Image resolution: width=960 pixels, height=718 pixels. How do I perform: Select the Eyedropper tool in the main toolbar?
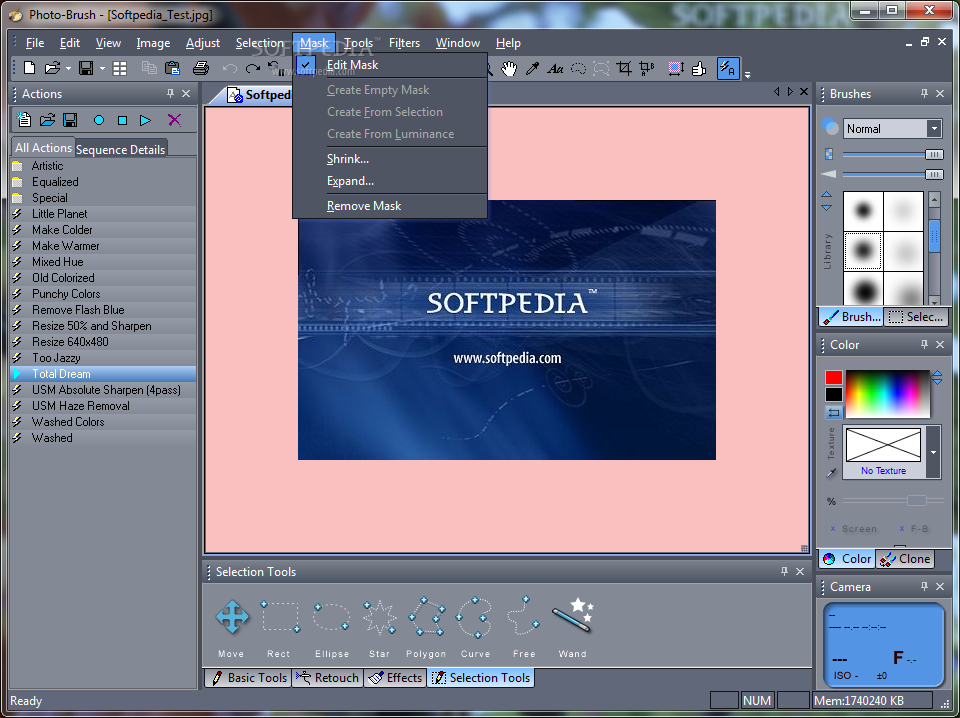pyautogui.click(x=532, y=68)
